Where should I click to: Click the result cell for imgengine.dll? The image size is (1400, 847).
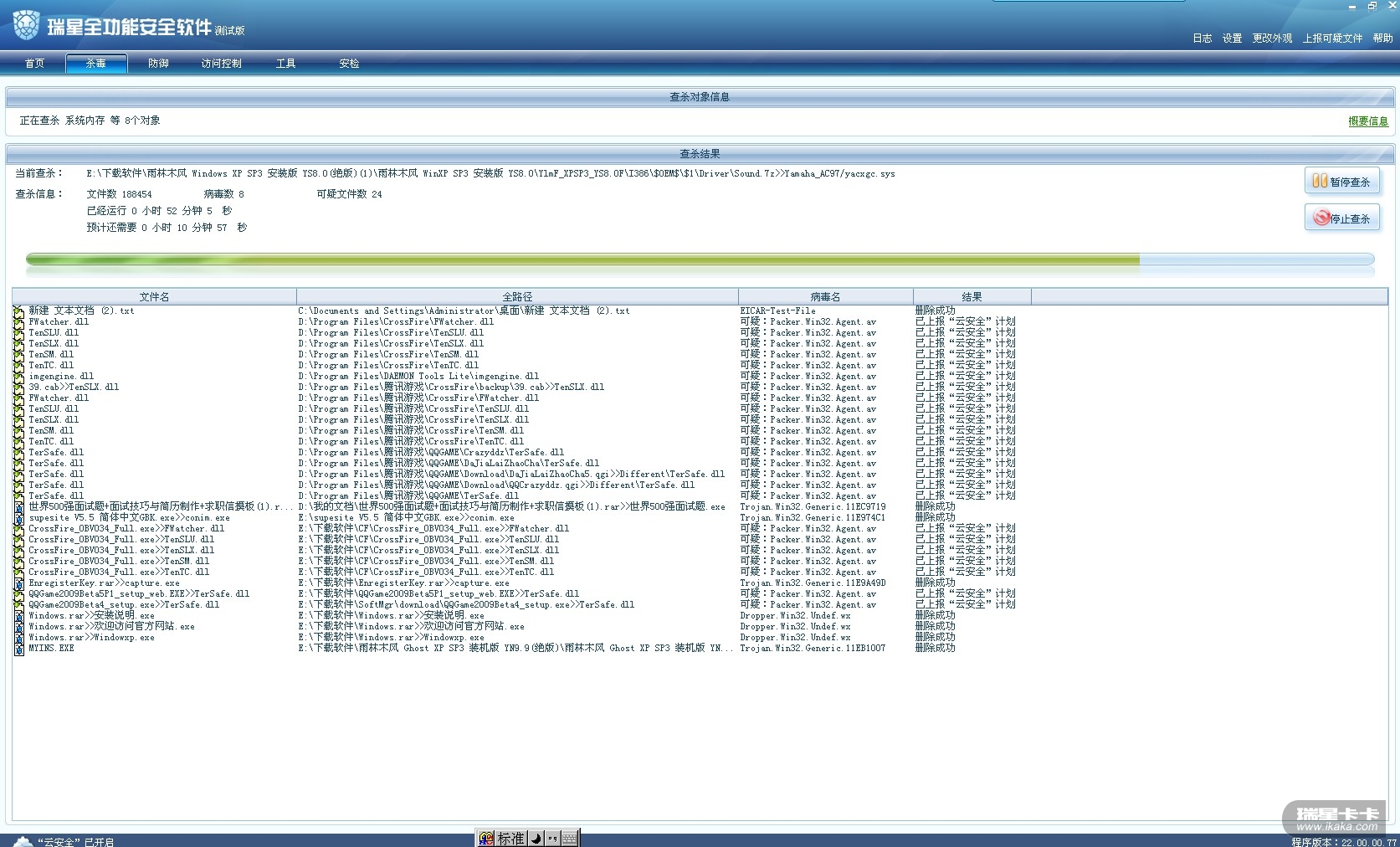[965, 376]
